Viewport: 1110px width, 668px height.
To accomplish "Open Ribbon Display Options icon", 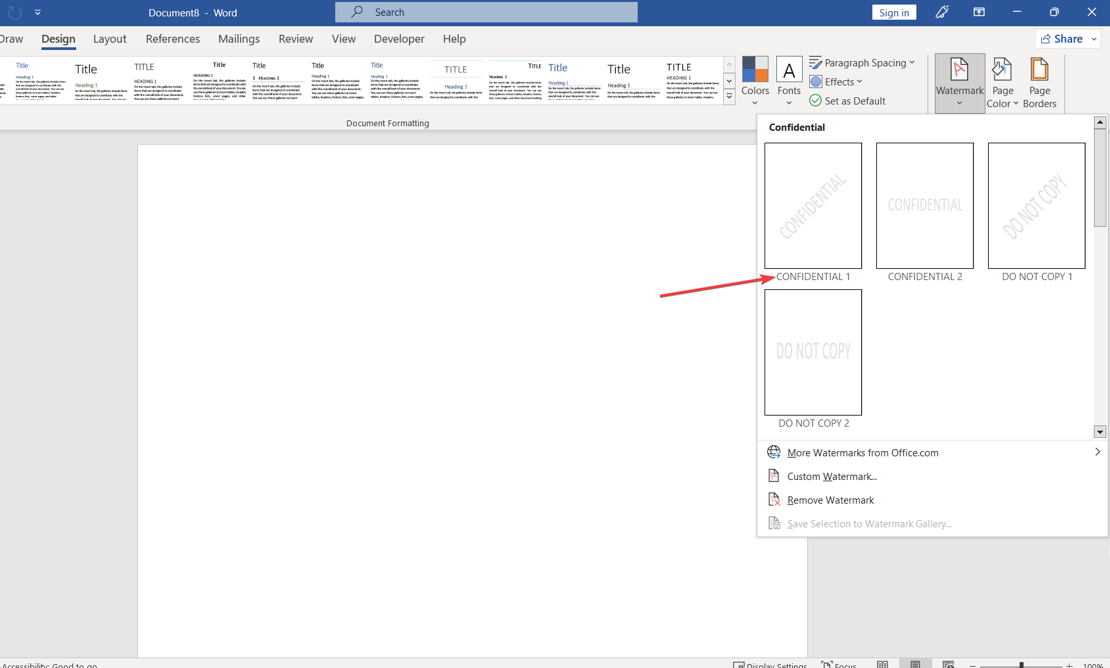I will coord(979,12).
